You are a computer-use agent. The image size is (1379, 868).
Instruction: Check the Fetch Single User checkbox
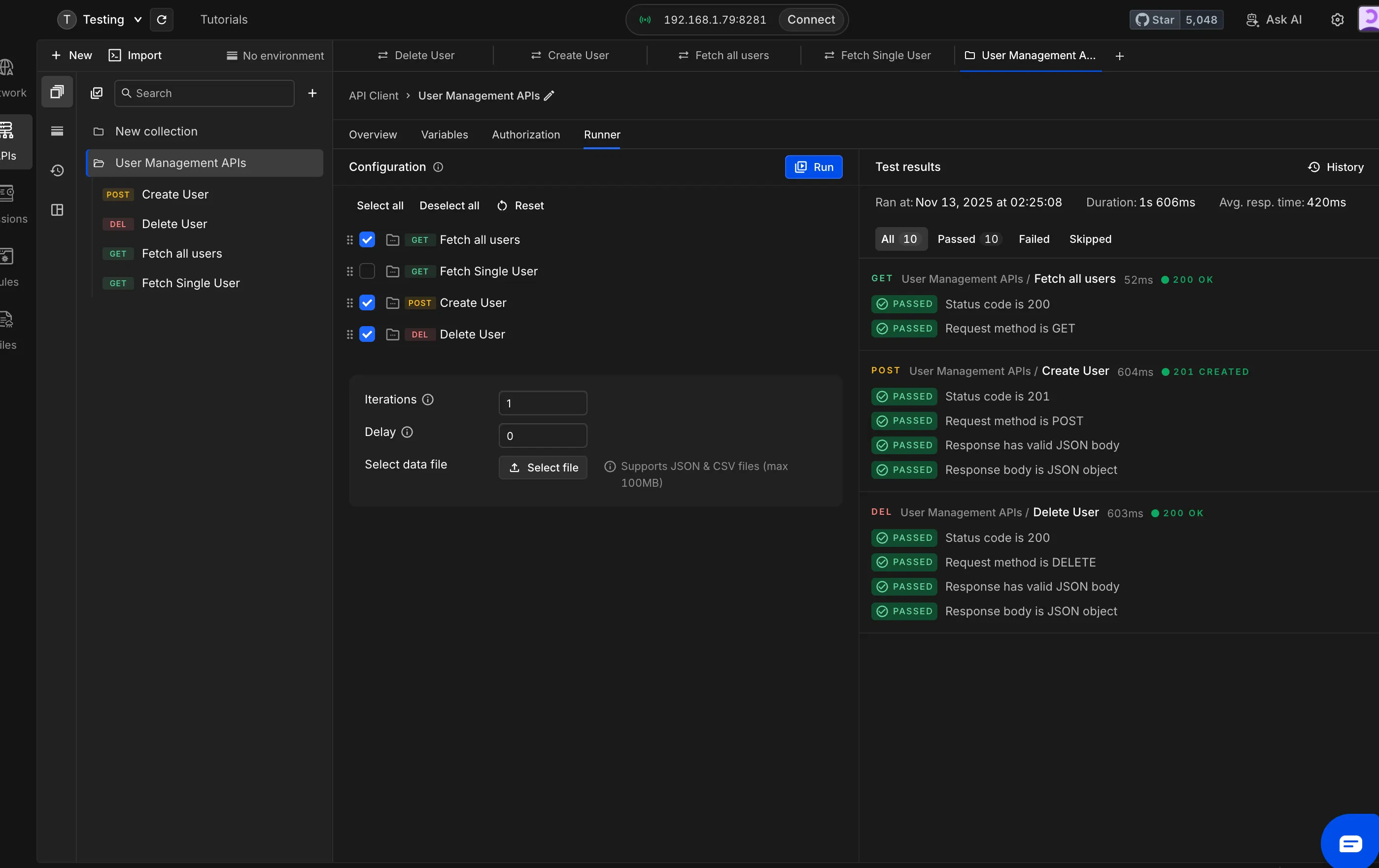[x=367, y=271]
